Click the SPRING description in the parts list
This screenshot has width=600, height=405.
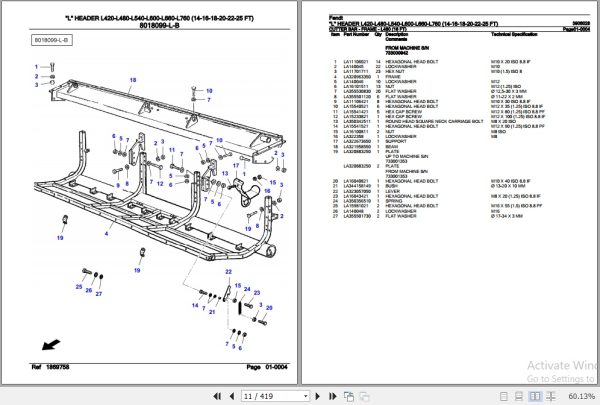[x=394, y=201]
